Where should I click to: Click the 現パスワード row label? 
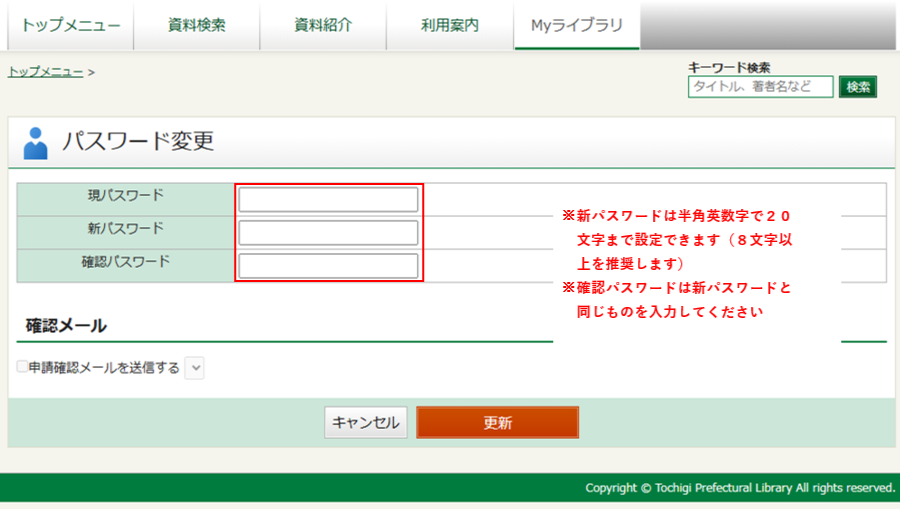coord(126,195)
